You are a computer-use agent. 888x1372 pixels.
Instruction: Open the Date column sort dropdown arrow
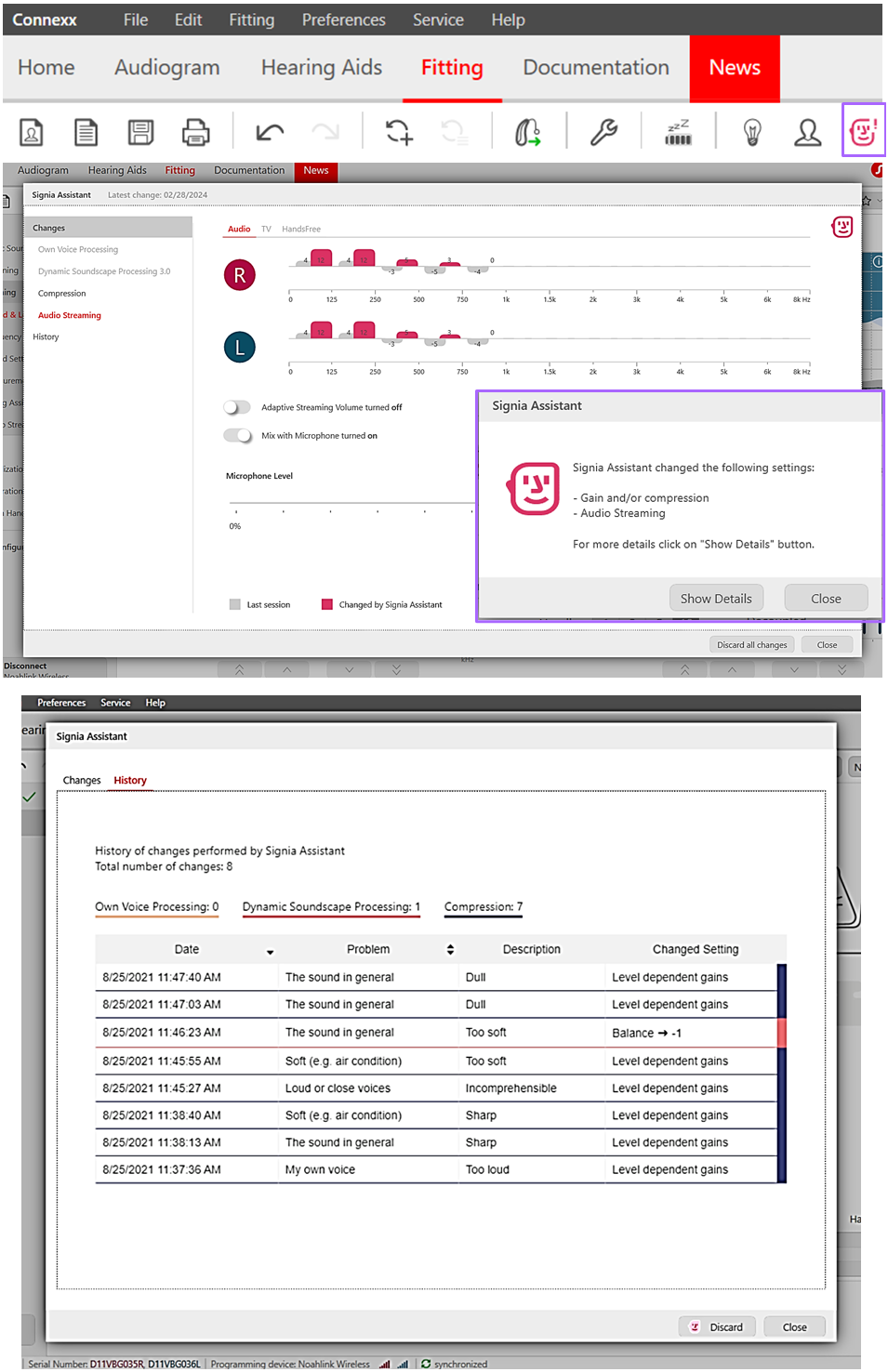coord(271,952)
